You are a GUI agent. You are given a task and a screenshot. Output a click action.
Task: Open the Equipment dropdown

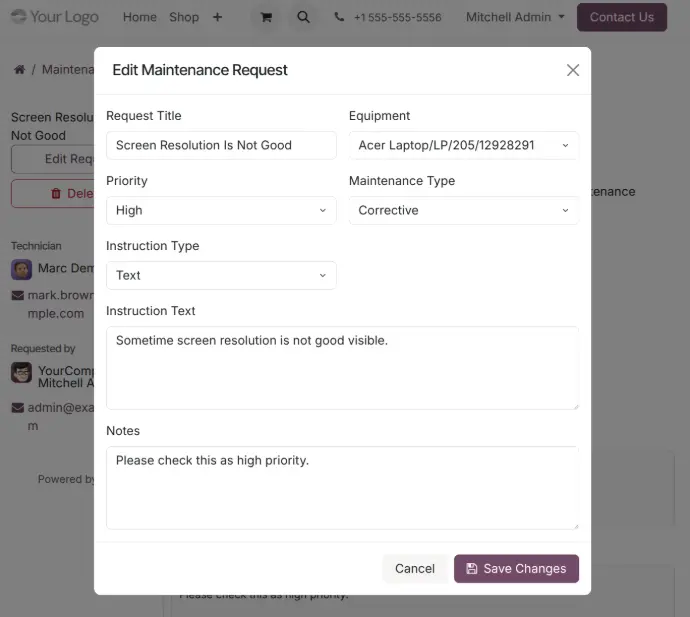pos(464,145)
